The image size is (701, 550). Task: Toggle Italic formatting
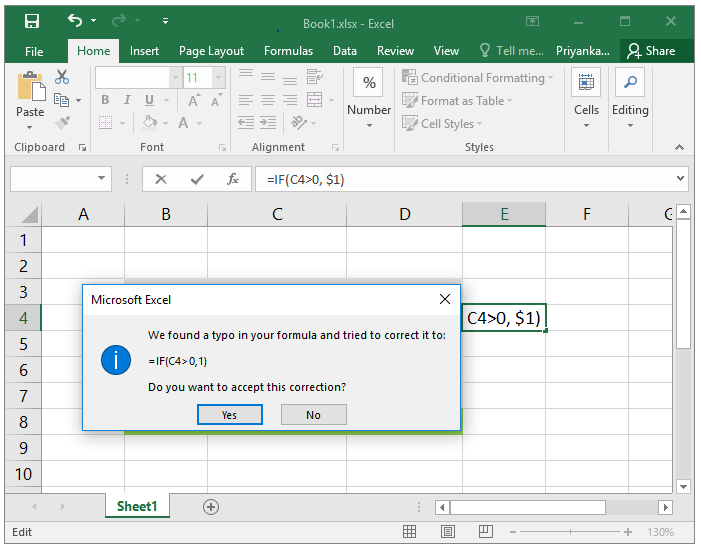pos(127,100)
